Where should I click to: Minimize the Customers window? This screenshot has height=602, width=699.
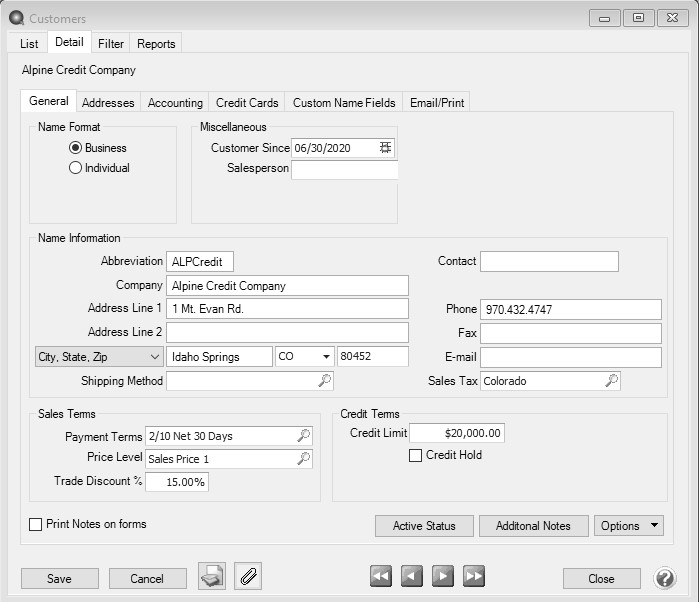(604, 18)
